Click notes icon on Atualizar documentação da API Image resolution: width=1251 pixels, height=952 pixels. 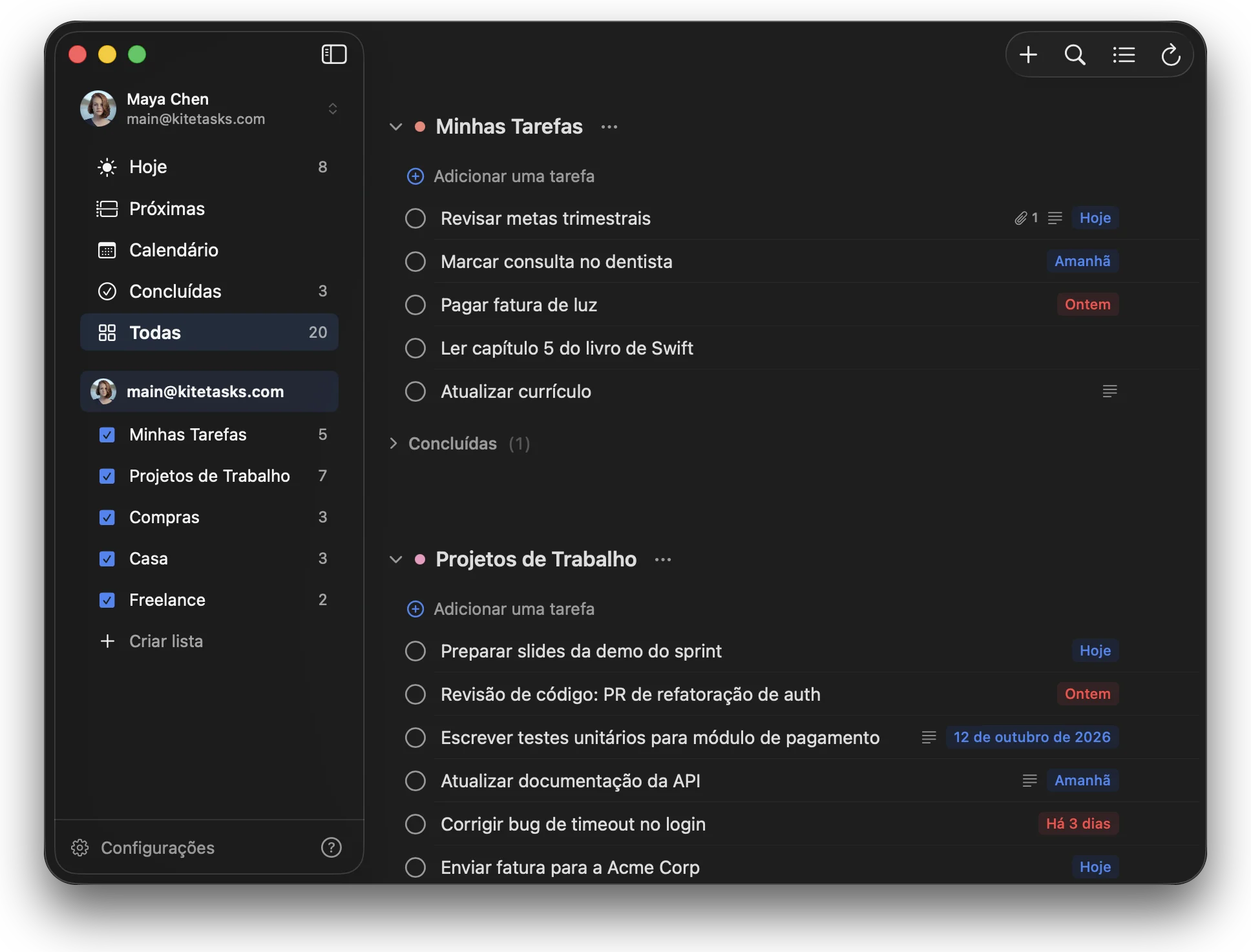(x=1029, y=780)
